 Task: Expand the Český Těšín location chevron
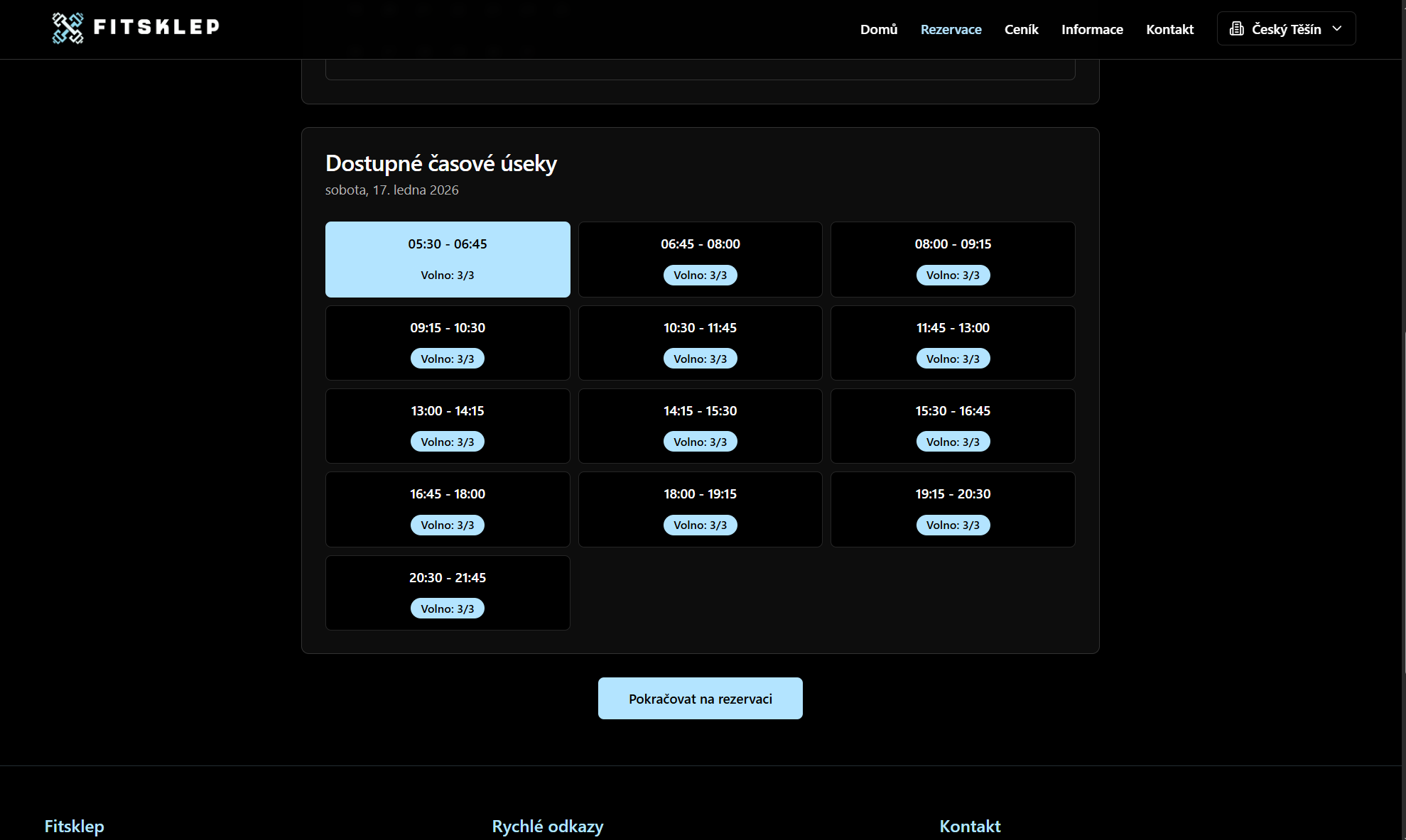1337,29
